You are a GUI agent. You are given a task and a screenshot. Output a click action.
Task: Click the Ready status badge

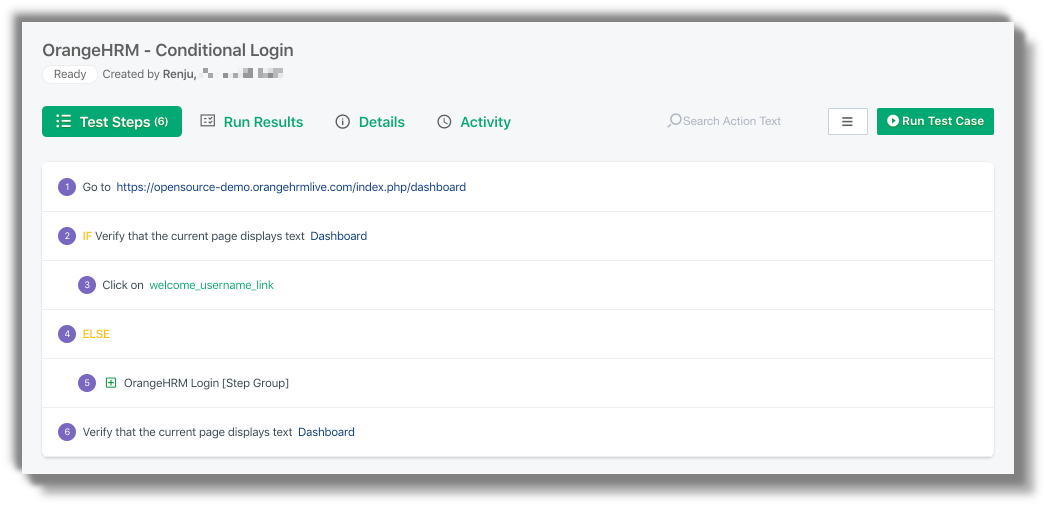[x=70, y=74]
